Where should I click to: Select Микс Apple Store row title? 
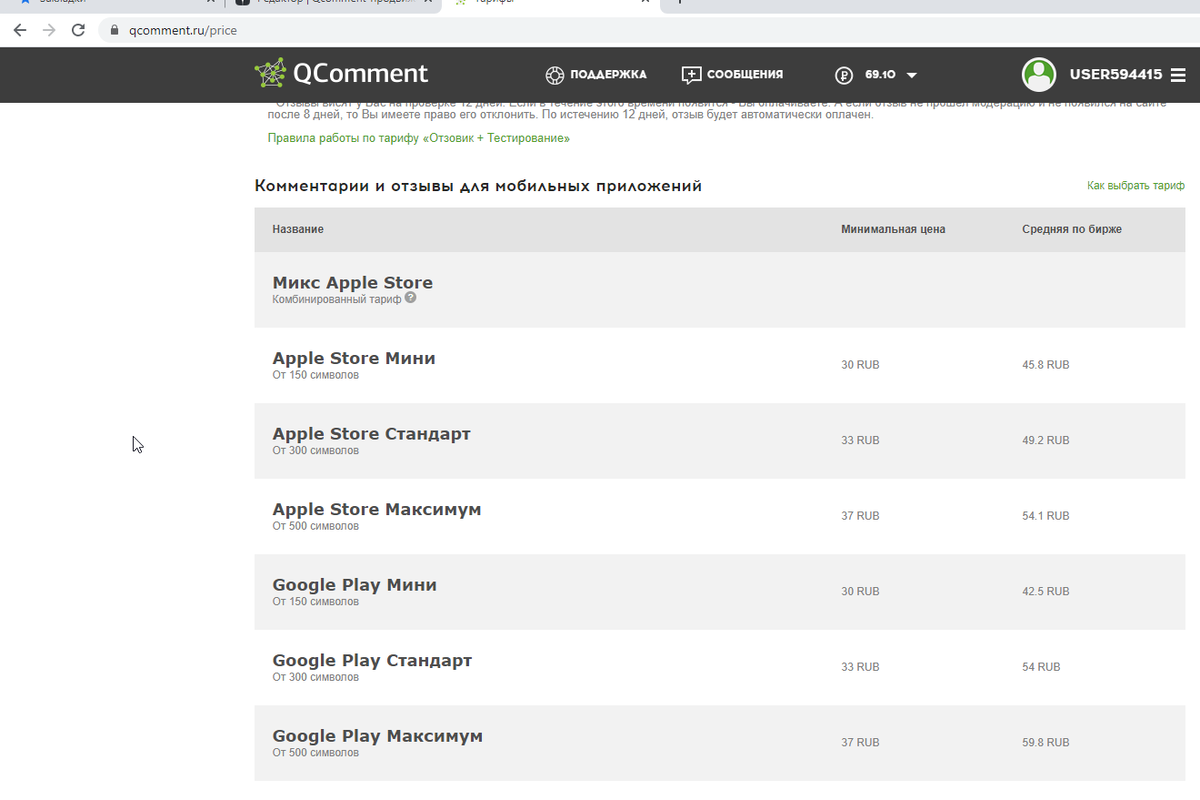pos(352,283)
